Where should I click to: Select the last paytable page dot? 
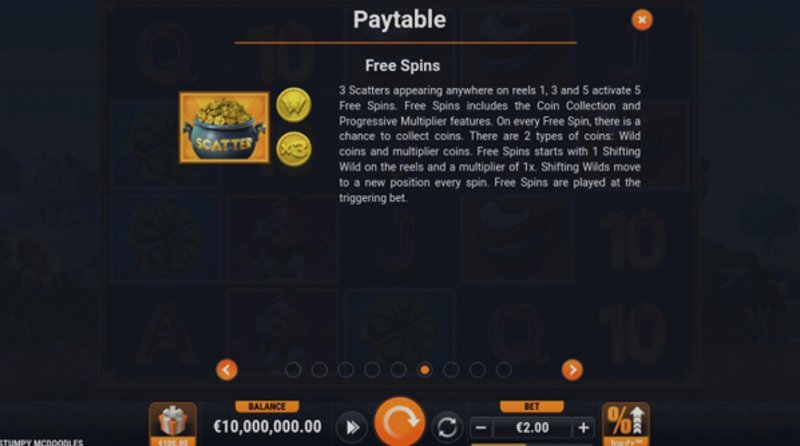(504, 369)
